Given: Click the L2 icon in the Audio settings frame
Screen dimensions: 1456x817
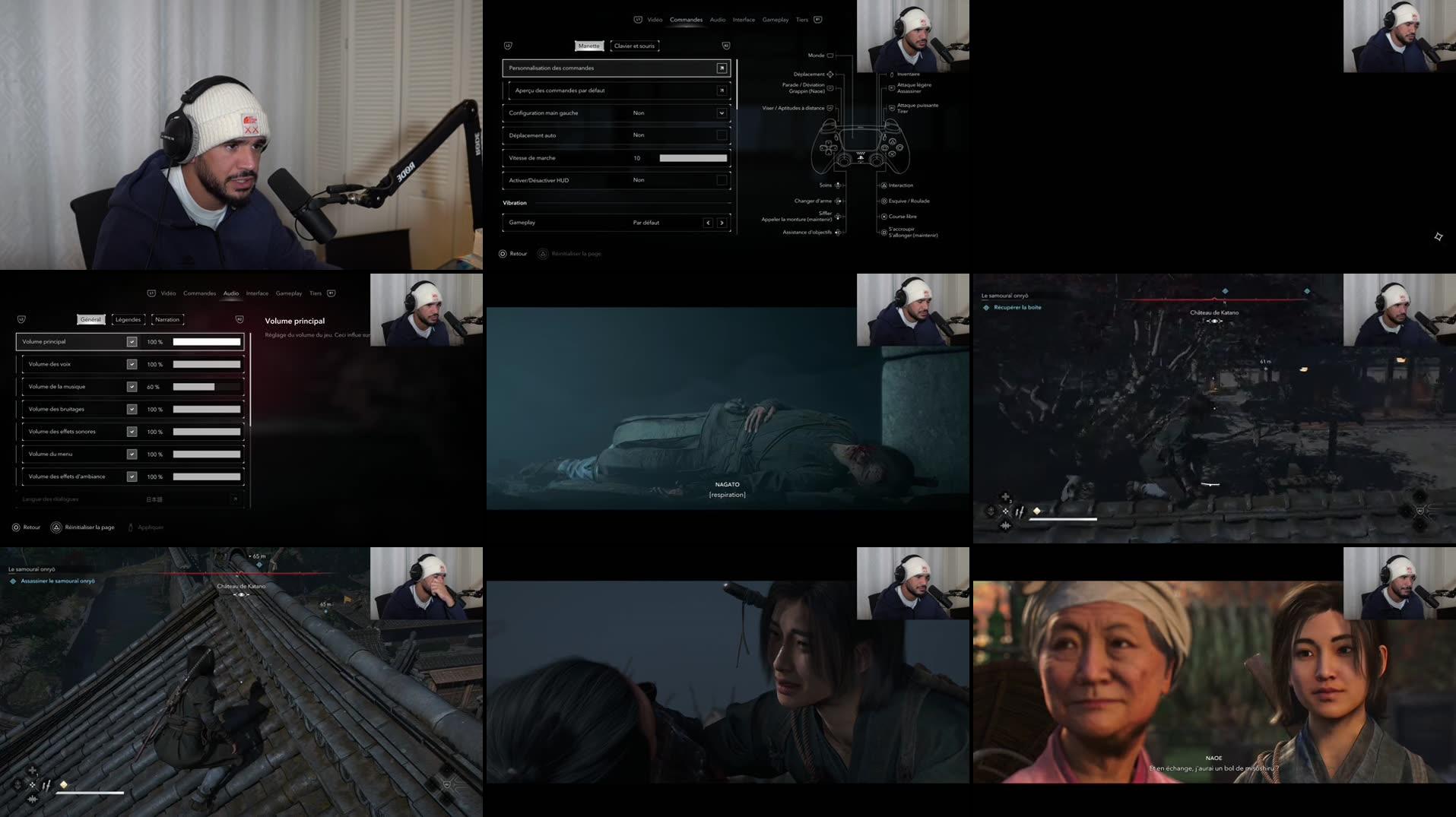Looking at the screenshot, I should pyautogui.click(x=21, y=319).
